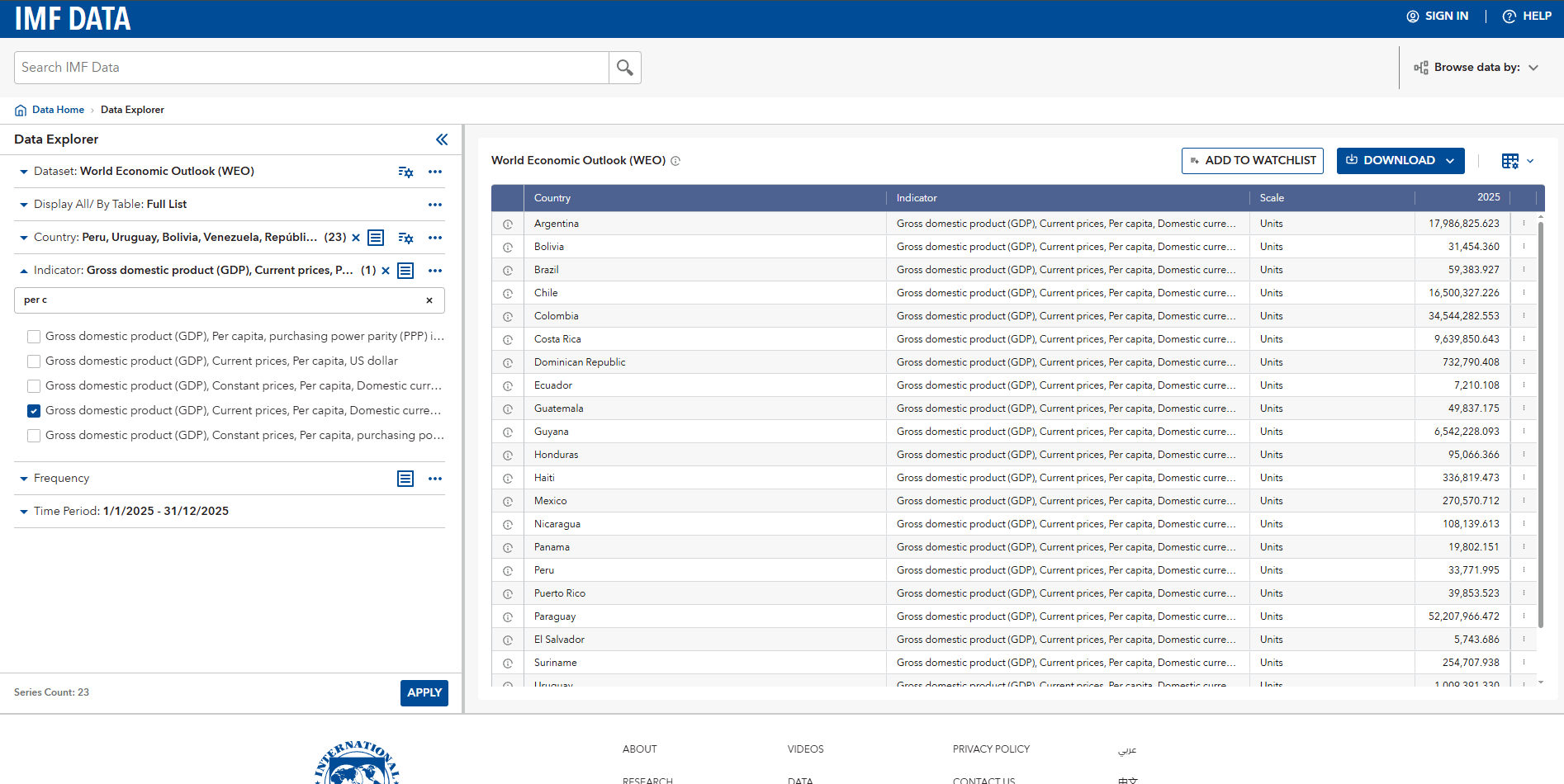Expand the Frequency section

click(x=24, y=479)
